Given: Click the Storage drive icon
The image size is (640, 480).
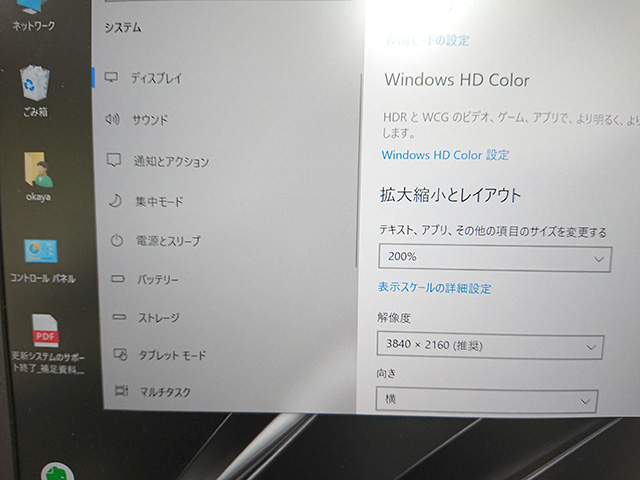Looking at the screenshot, I should tap(119, 317).
